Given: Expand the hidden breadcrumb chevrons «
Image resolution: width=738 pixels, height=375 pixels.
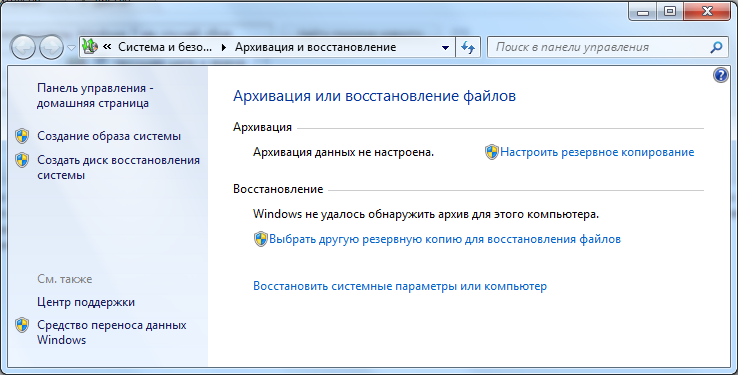Looking at the screenshot, I should (107, 47).
